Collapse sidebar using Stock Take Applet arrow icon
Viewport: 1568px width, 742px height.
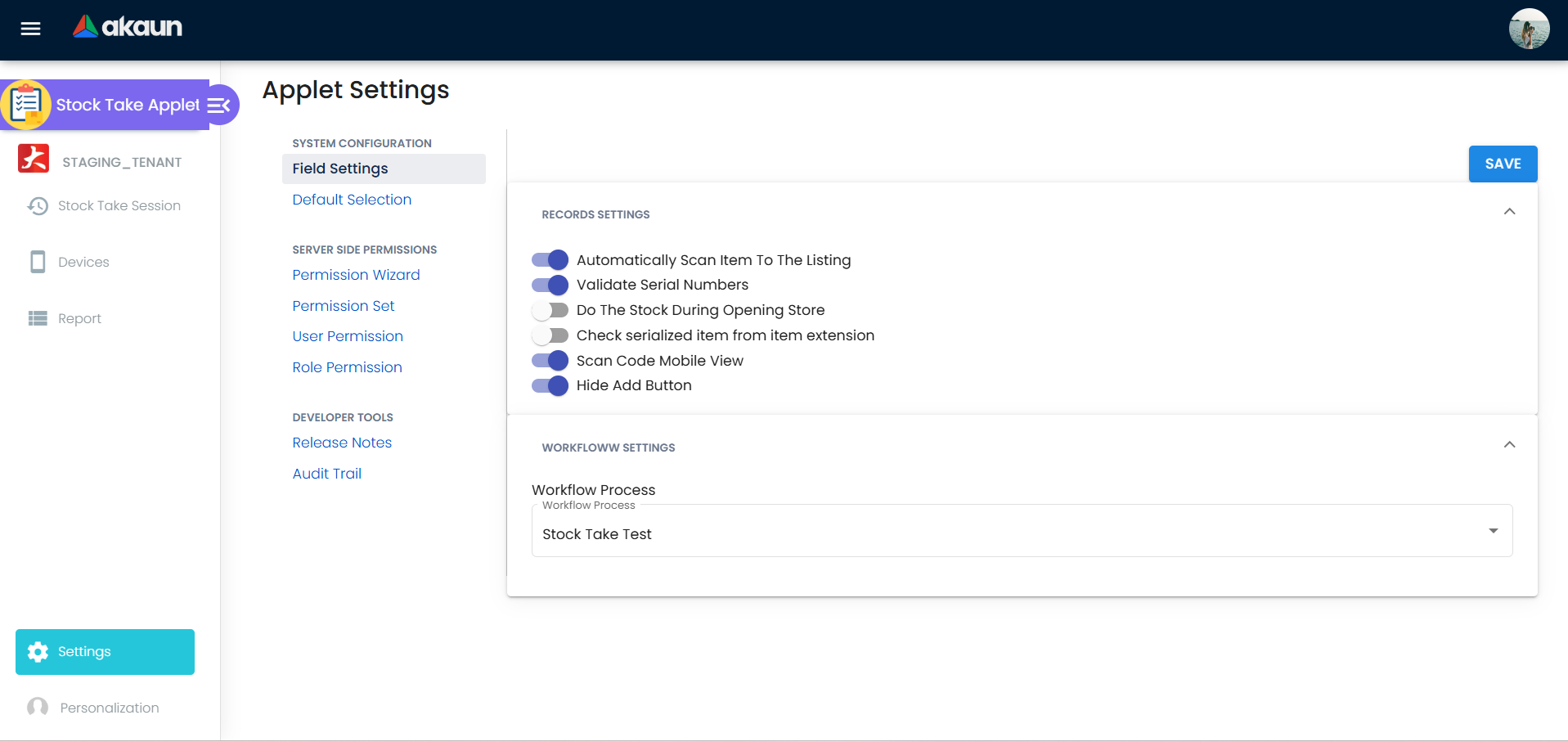coord(219,106)
